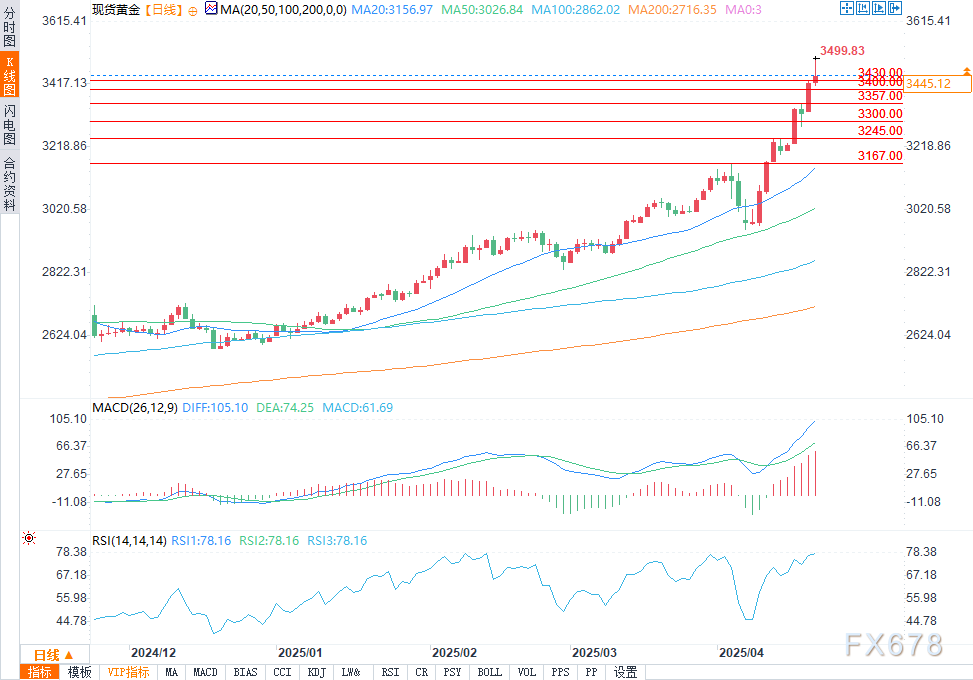Click the orange arrow above price 3445.12
This screenshot has width=973, height=680.
tap(966, 70)
